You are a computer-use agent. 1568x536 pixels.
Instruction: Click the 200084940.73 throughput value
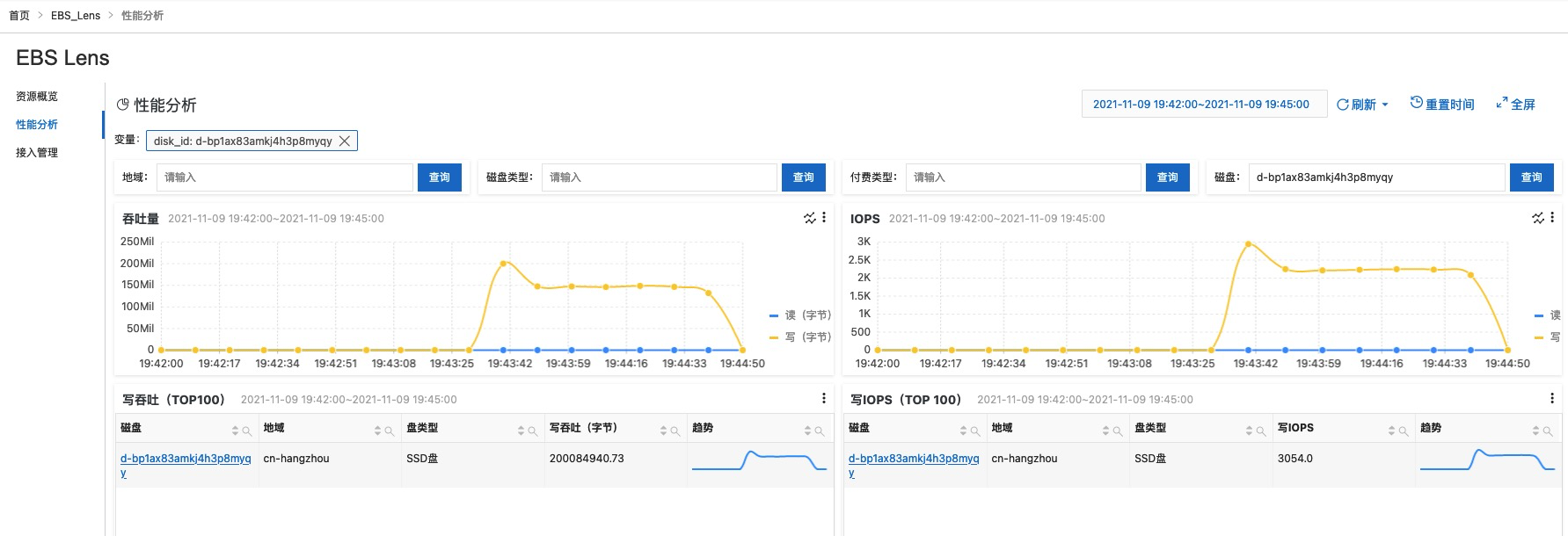tap(587, 459)
